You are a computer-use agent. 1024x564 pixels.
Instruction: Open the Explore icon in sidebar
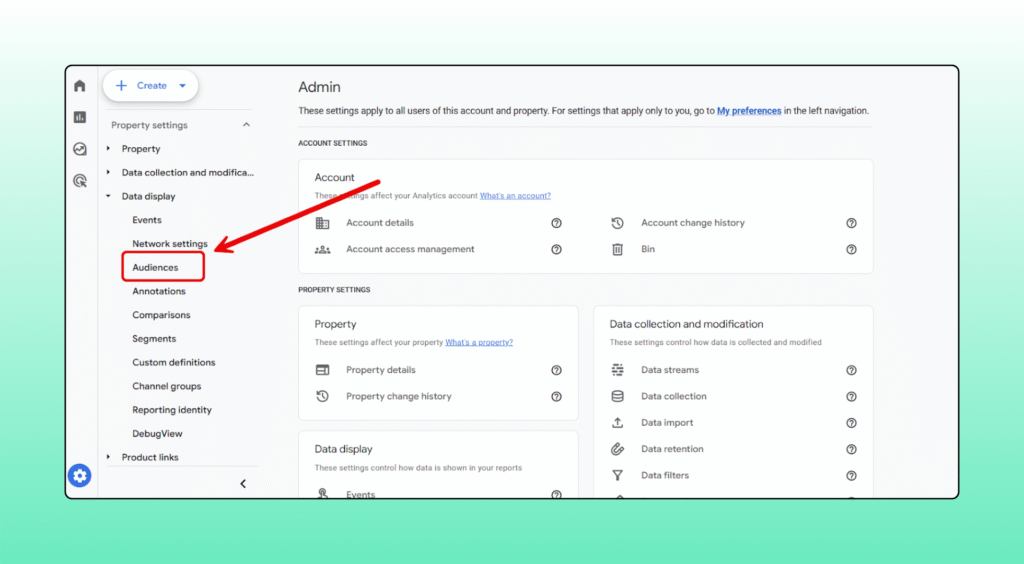point(80,149)
